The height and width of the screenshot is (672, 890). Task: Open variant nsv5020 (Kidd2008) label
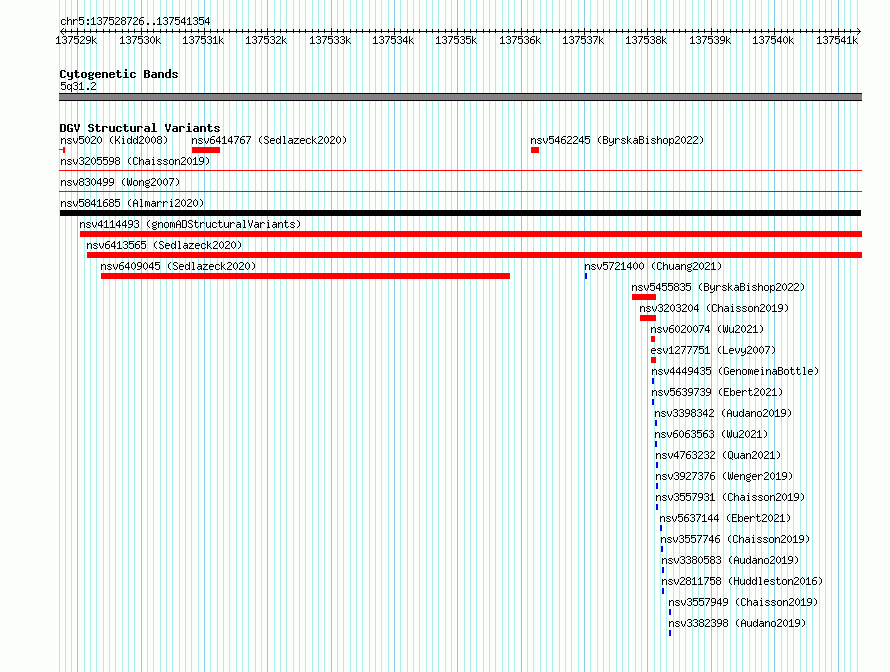[x=114, y=140]
